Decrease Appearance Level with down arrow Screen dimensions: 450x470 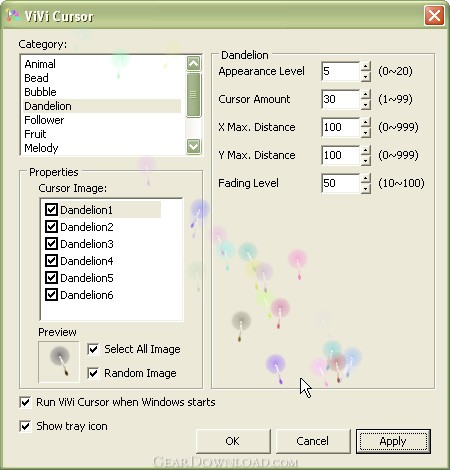click(x=366, y=76)
